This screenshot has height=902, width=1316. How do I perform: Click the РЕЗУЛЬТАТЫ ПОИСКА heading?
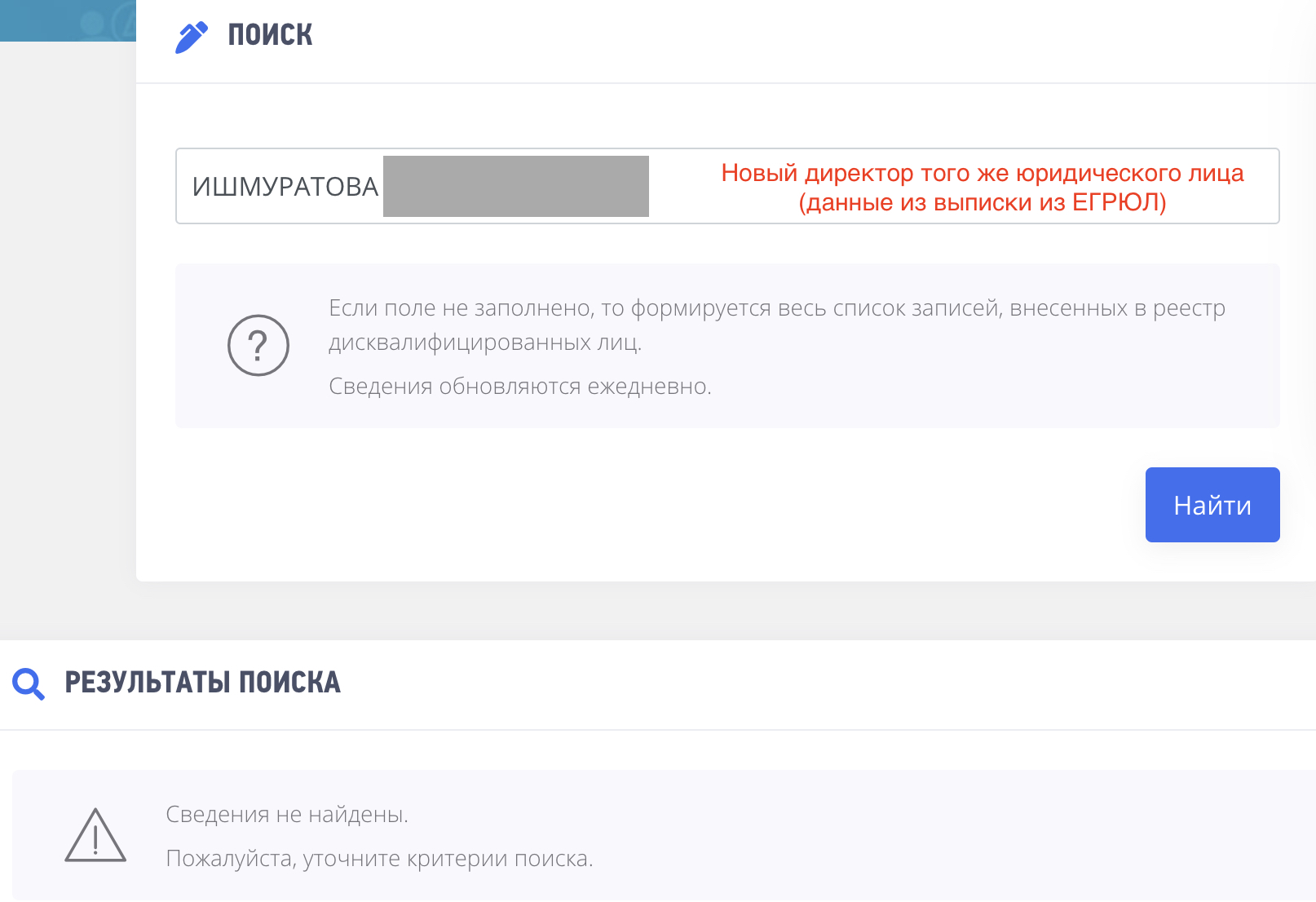[202, 683]
